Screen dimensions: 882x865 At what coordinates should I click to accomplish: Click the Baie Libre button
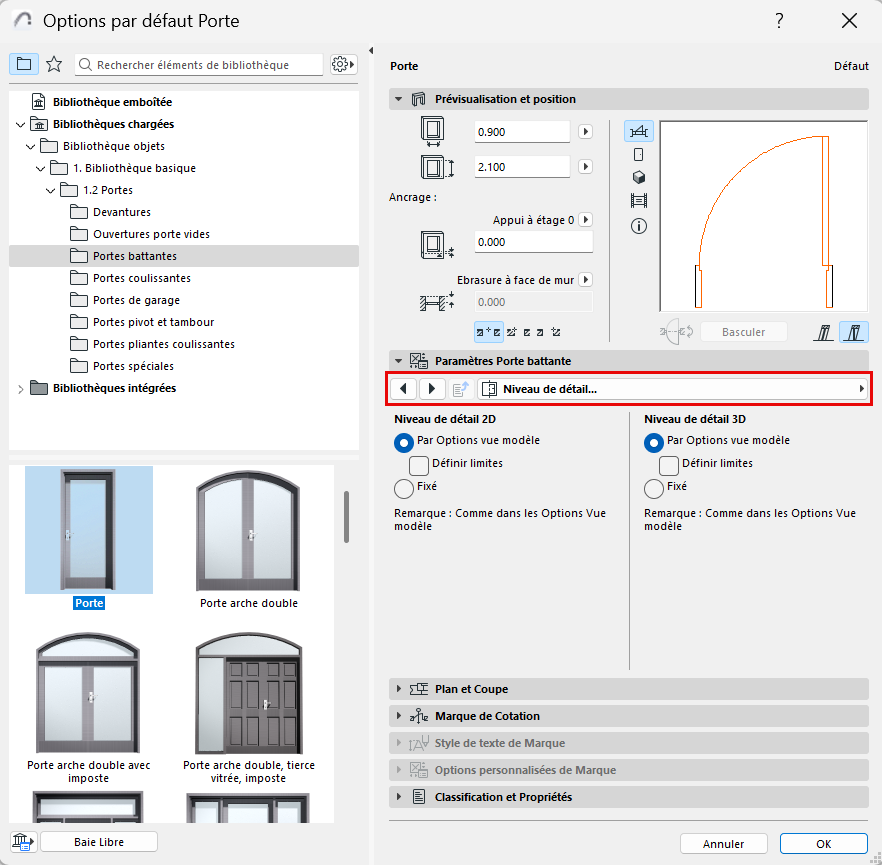[x=99, y=842]
